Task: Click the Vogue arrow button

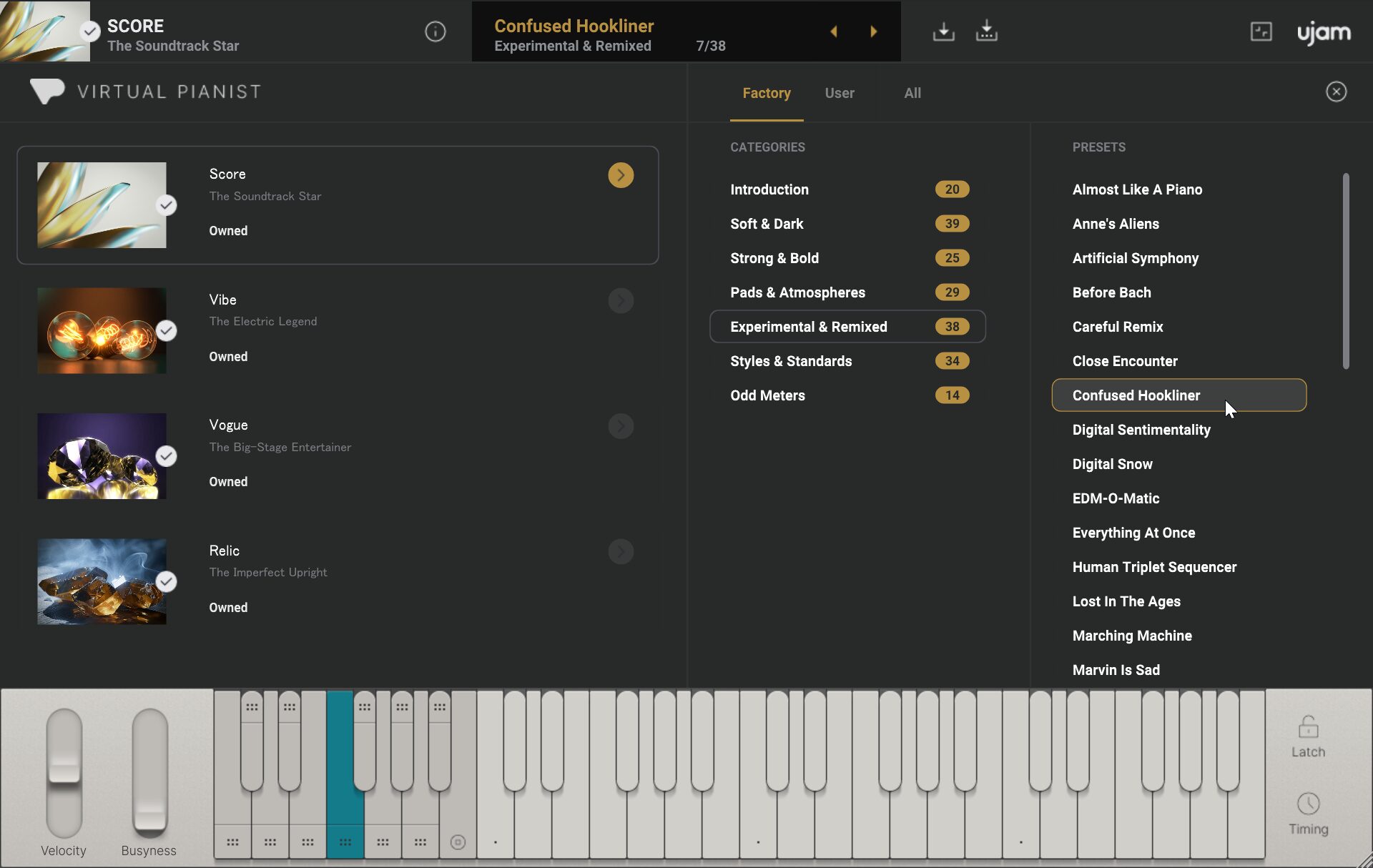Action: coord(621,426)
